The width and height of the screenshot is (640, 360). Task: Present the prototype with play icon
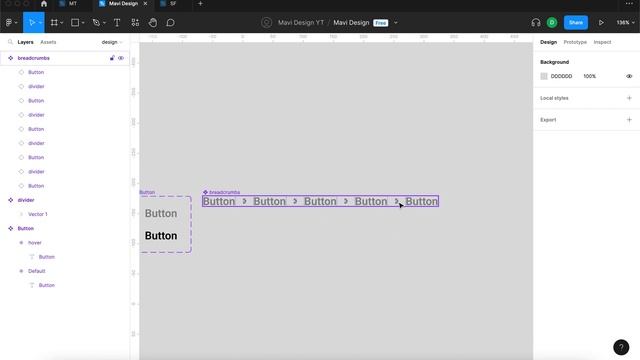[601, 23]
